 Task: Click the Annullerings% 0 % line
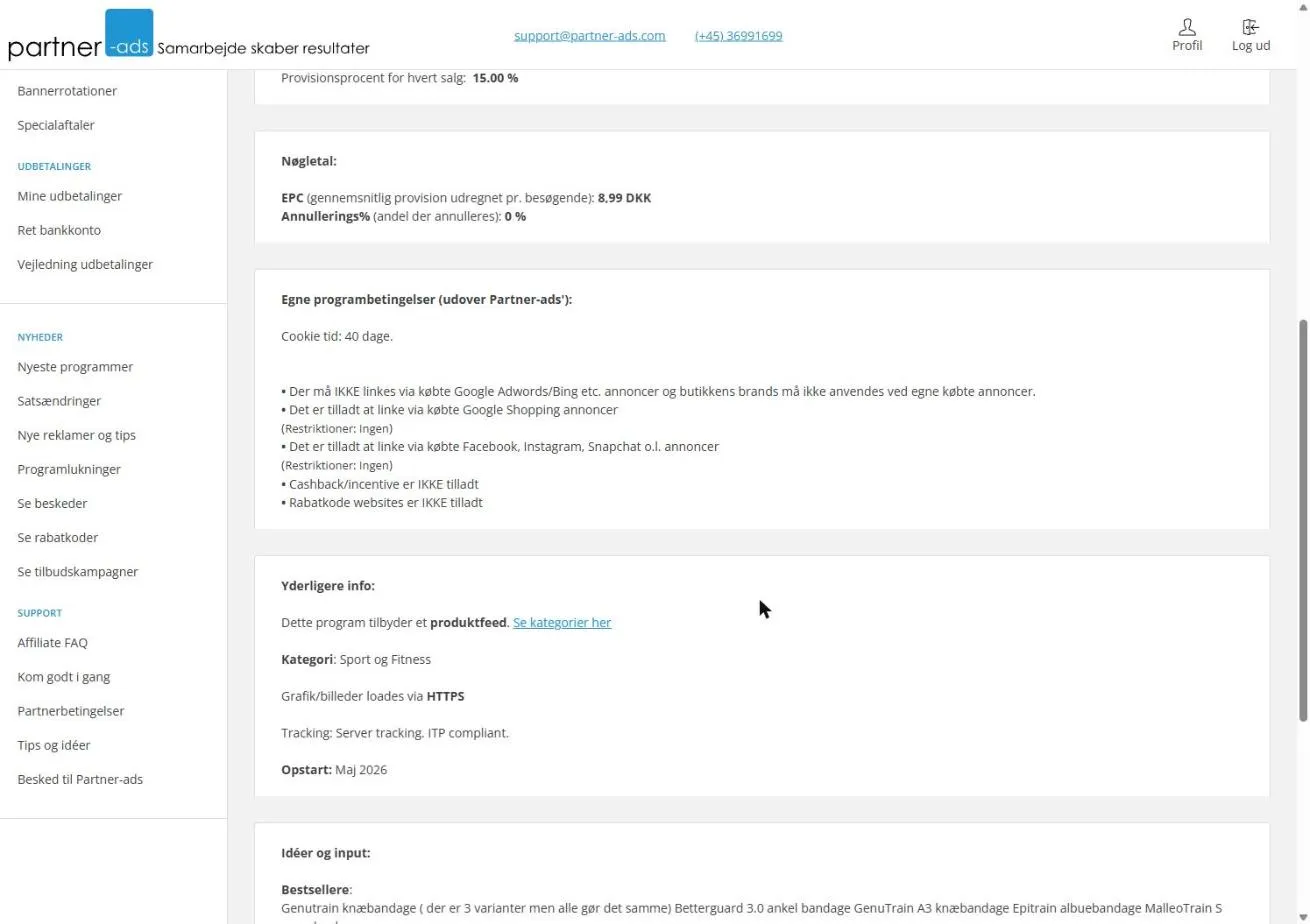pos(404,216)
